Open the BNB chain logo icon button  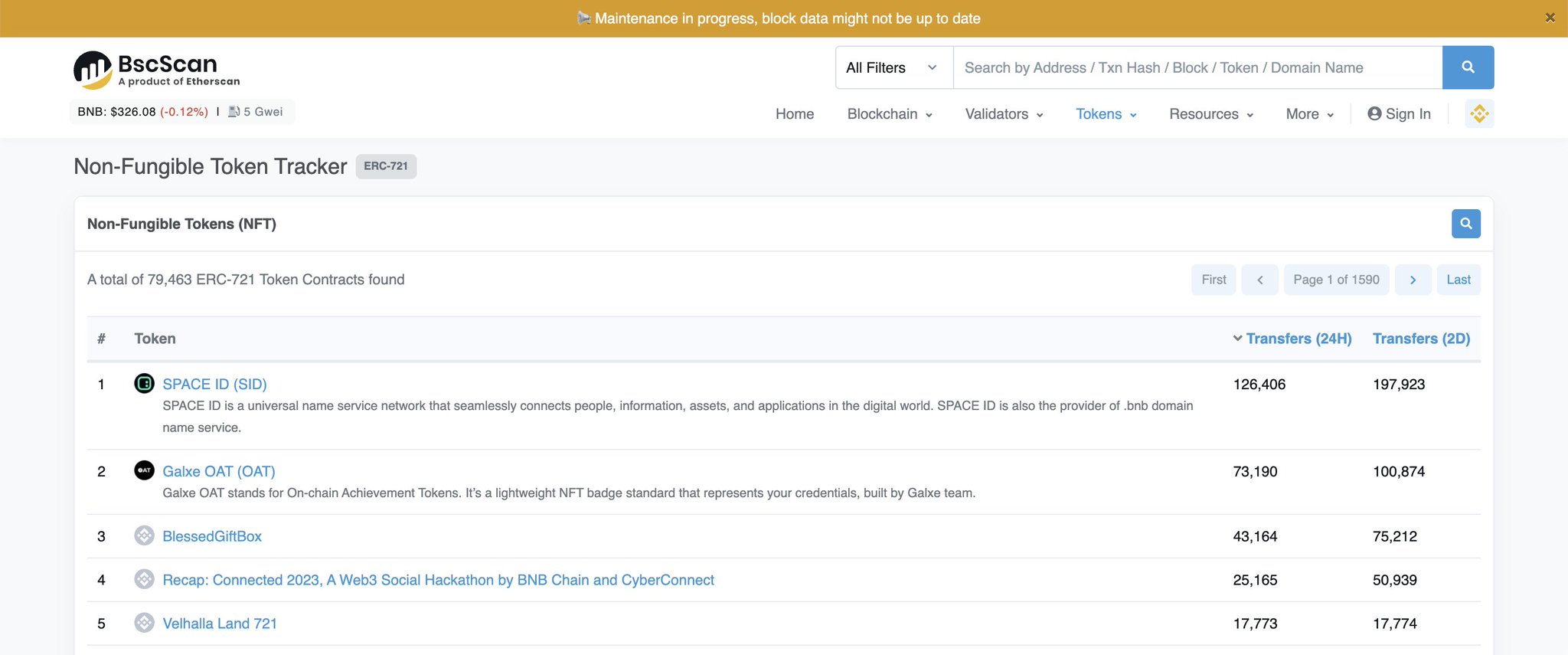click(x=1479, y=113)
